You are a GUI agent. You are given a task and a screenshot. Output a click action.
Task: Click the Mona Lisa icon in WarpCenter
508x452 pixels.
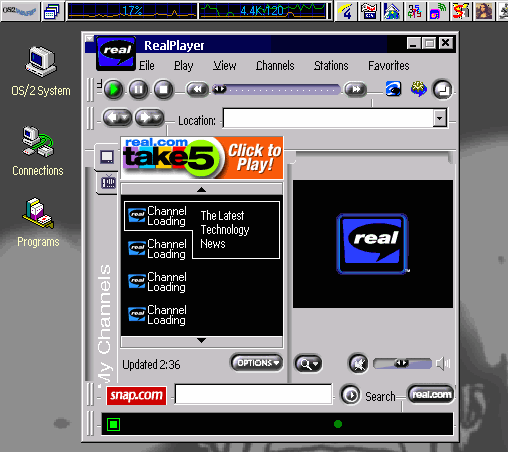tap(483, 11)
